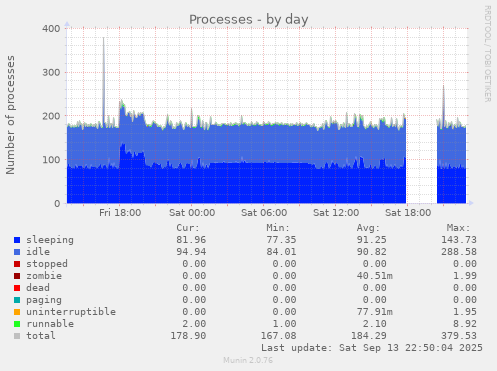Image resolution: width=497 pixels, height=371 pixels.
Task: Click the 400 y-axis tick label
Action: coord(51,29)
